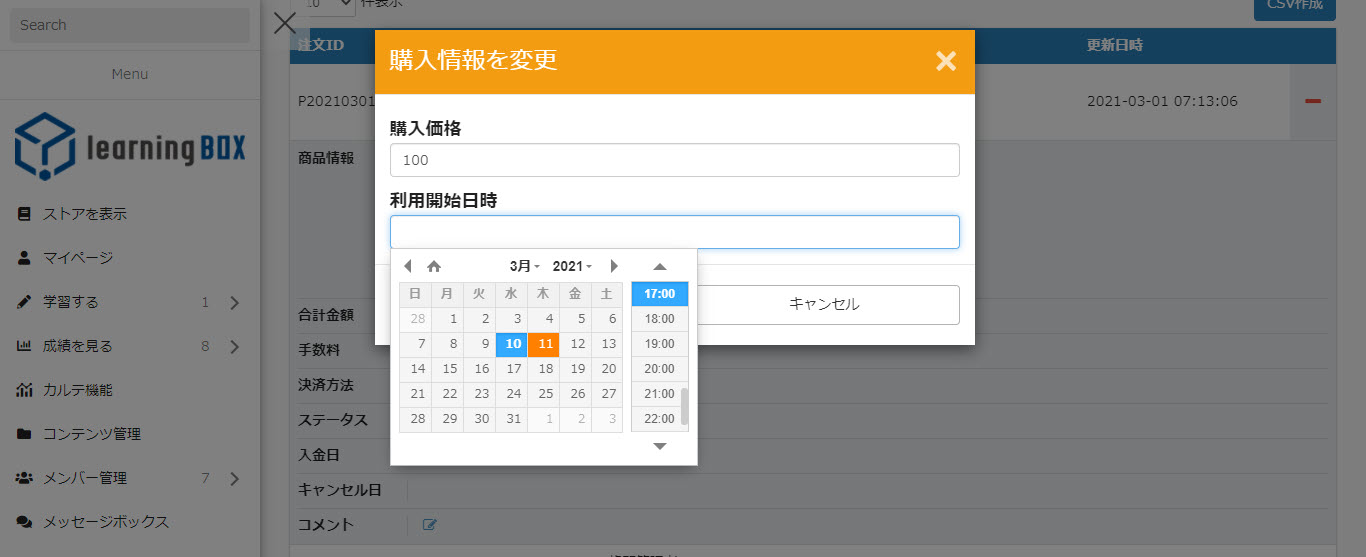The image size is (1366, 557).
Task: Open ストアを表示 in sidebar
Action: [x=84, y=214]
